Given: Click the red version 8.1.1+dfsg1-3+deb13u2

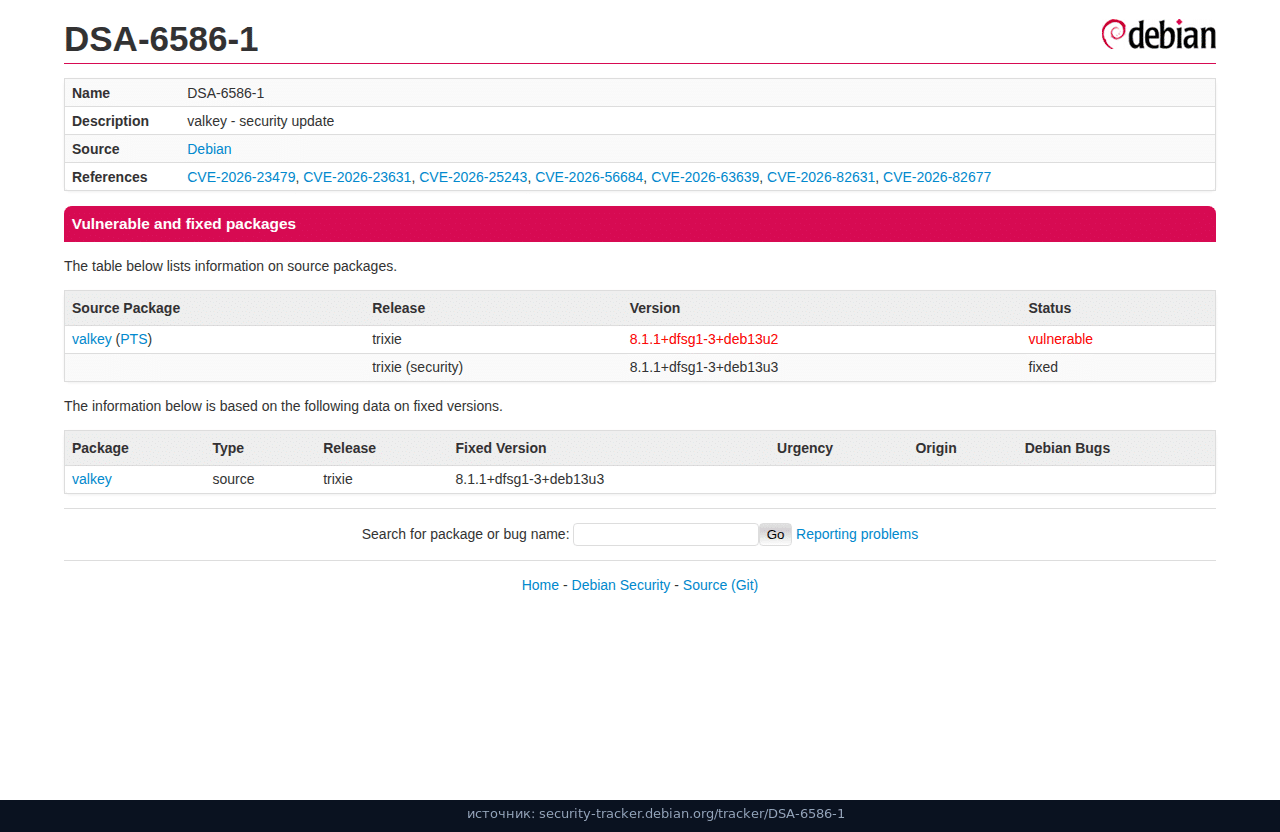Looking at the screenshot, I should (704, 339).
